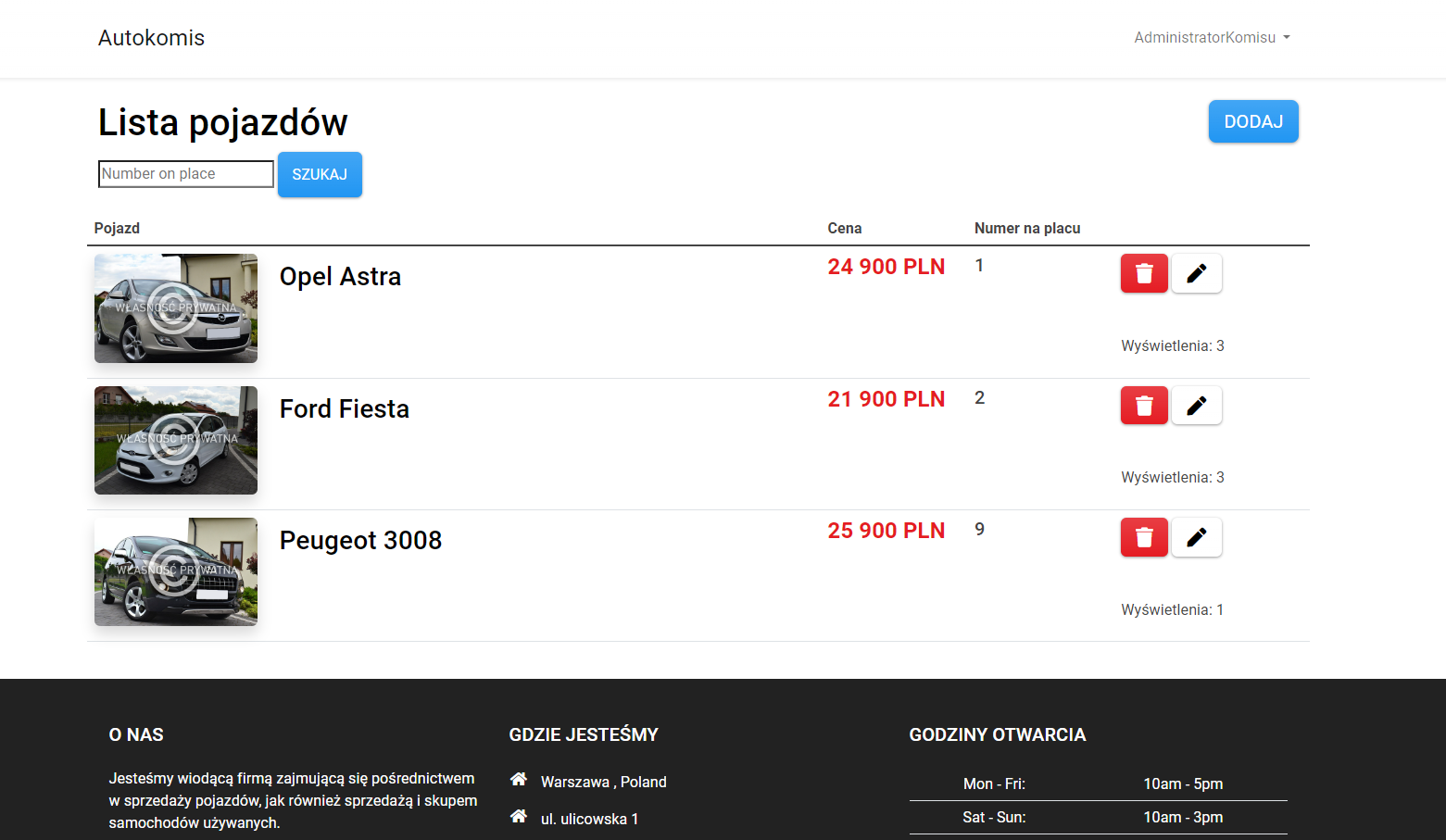Open the Ford Fiesta title
Viewport: 1446px width, 840px height.
345,409
